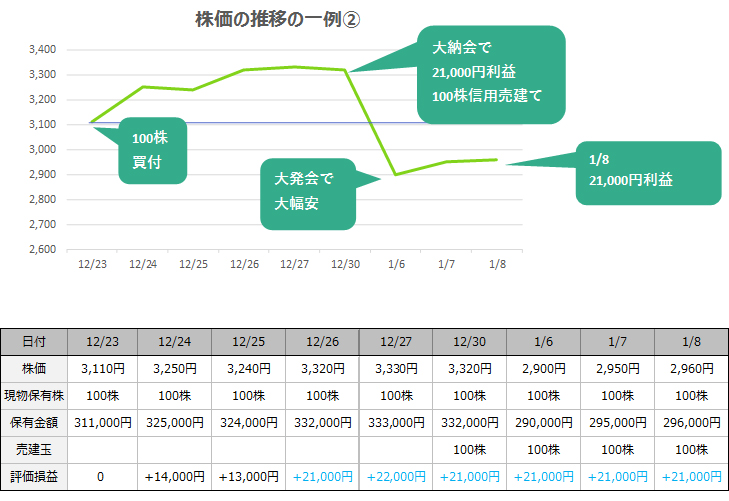Click the 大納会で 21,000円利益 callout

coord(492,73)
